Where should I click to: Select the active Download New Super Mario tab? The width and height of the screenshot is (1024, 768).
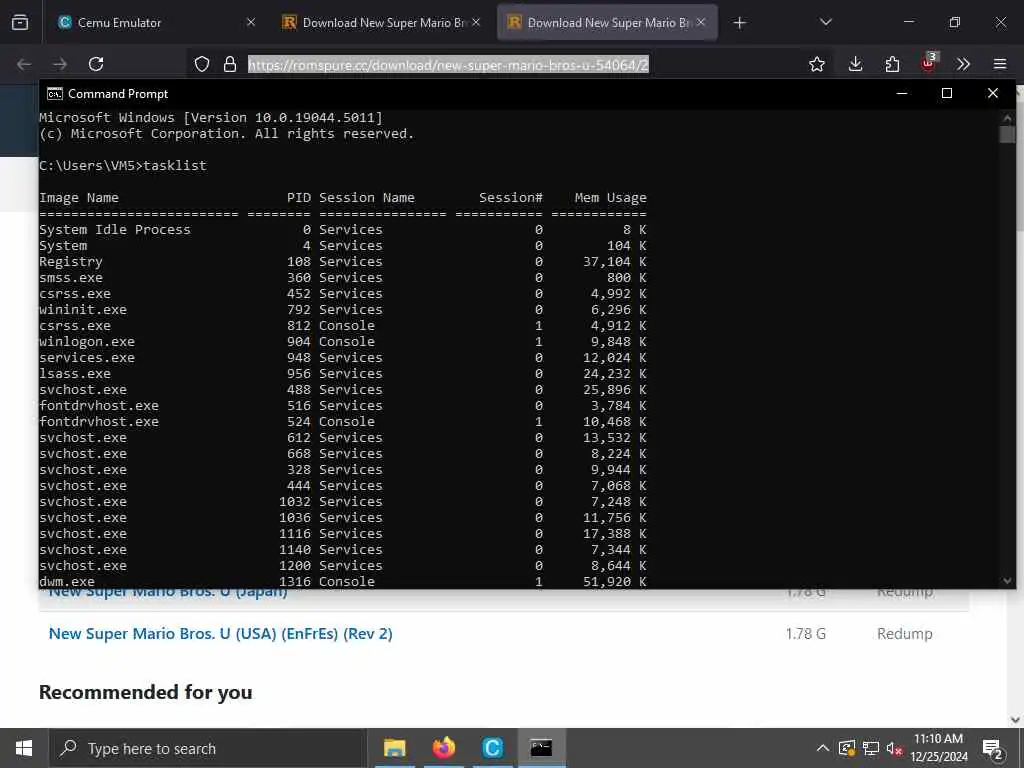(x=607, y=22)
